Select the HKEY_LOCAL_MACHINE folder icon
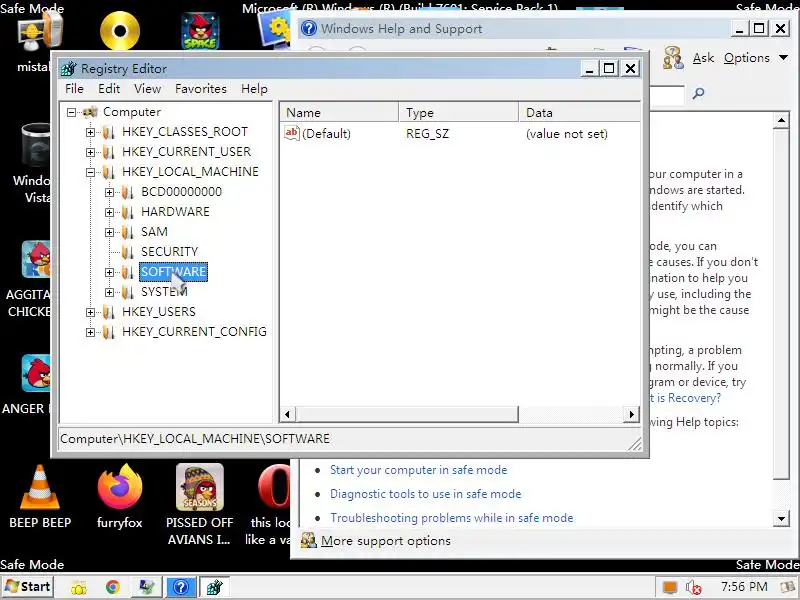The image size is (800, 600). tap(109, 172)
